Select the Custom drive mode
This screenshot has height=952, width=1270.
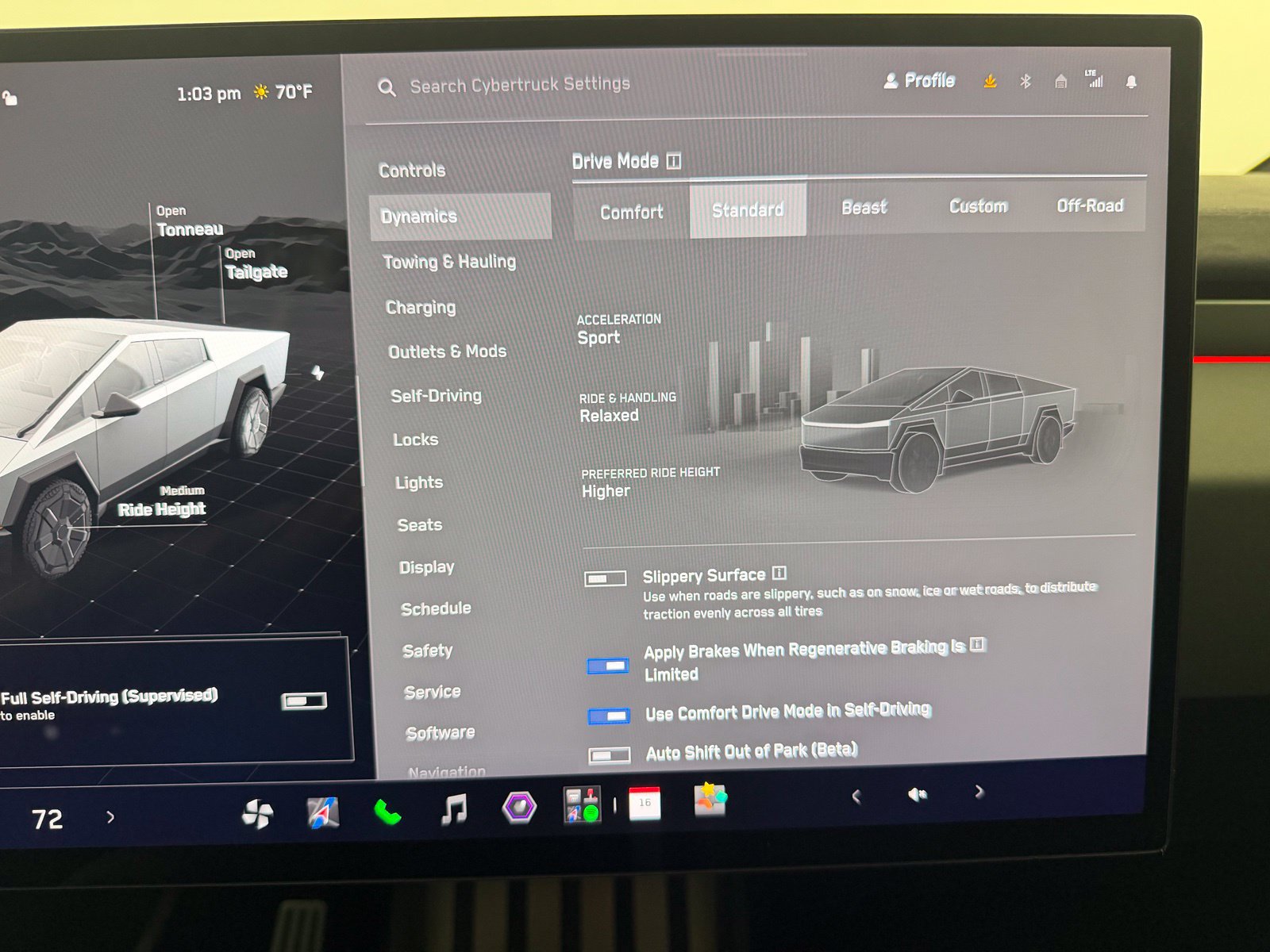(x=978, y=206)
